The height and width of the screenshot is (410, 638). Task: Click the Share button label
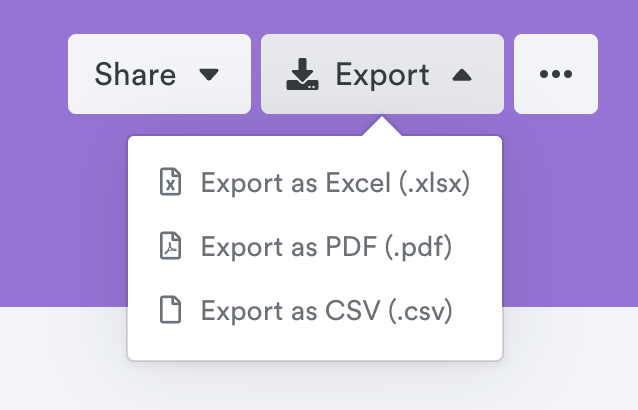coord(135,74)
